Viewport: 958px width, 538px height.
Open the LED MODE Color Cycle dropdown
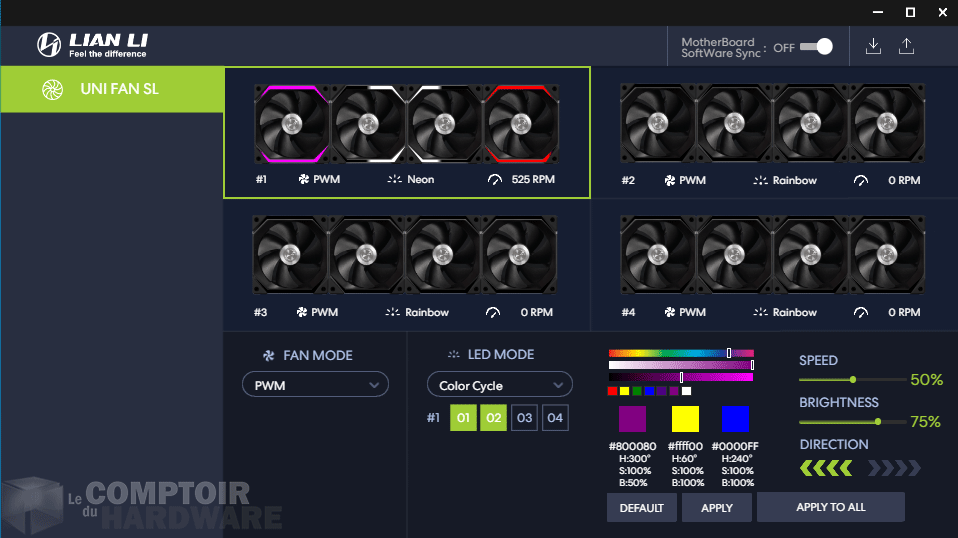(x=499, y=385)
